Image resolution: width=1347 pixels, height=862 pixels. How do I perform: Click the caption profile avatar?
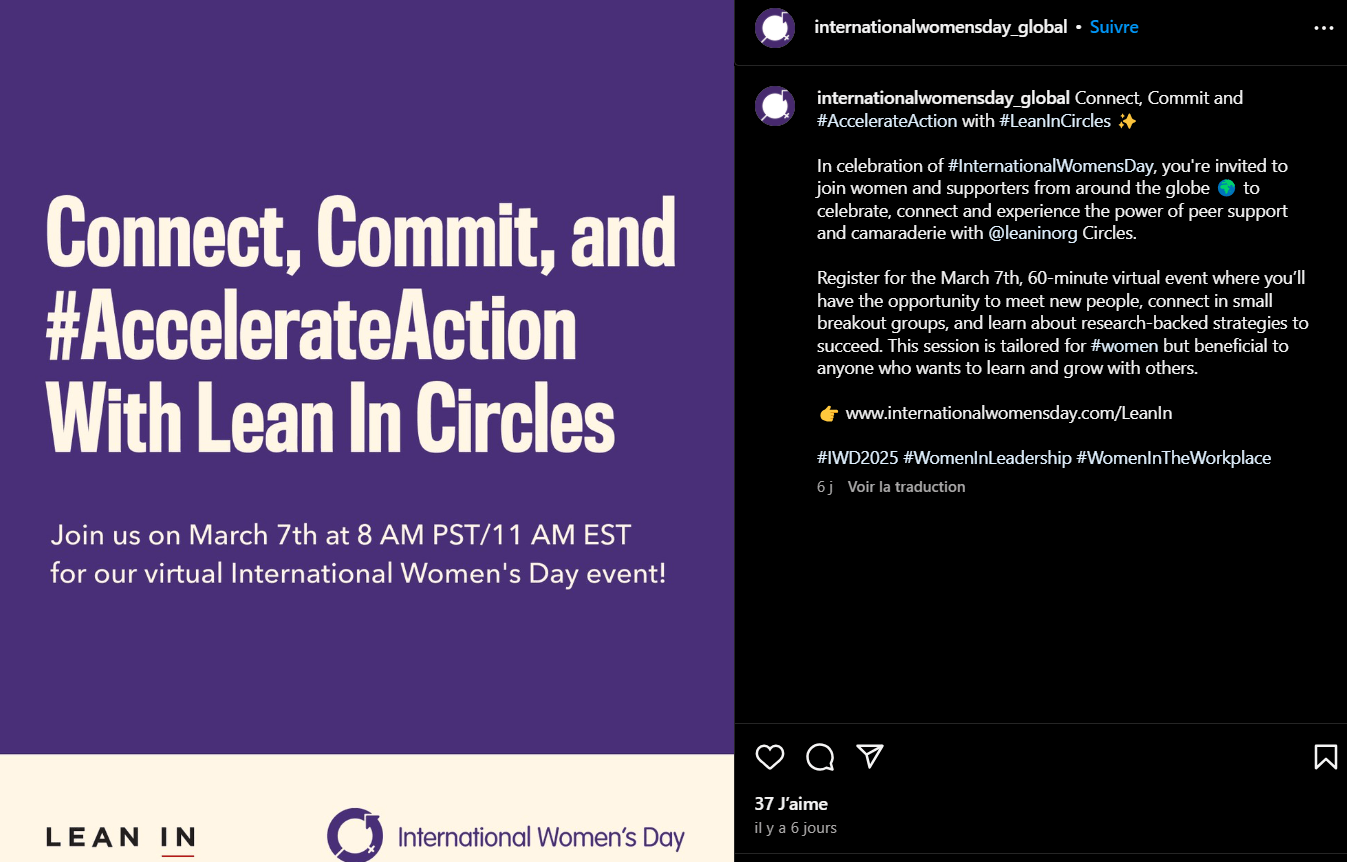774,106
